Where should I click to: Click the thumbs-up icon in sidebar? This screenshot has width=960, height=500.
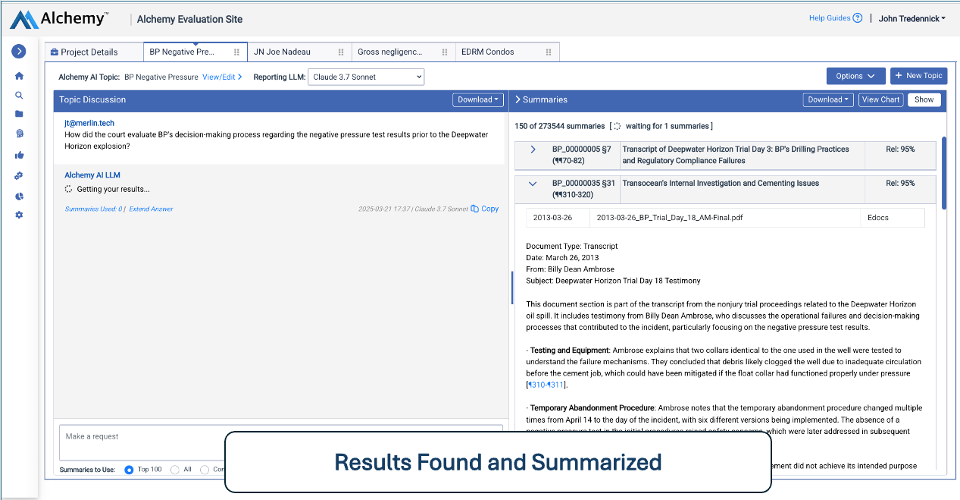(19, 155)
